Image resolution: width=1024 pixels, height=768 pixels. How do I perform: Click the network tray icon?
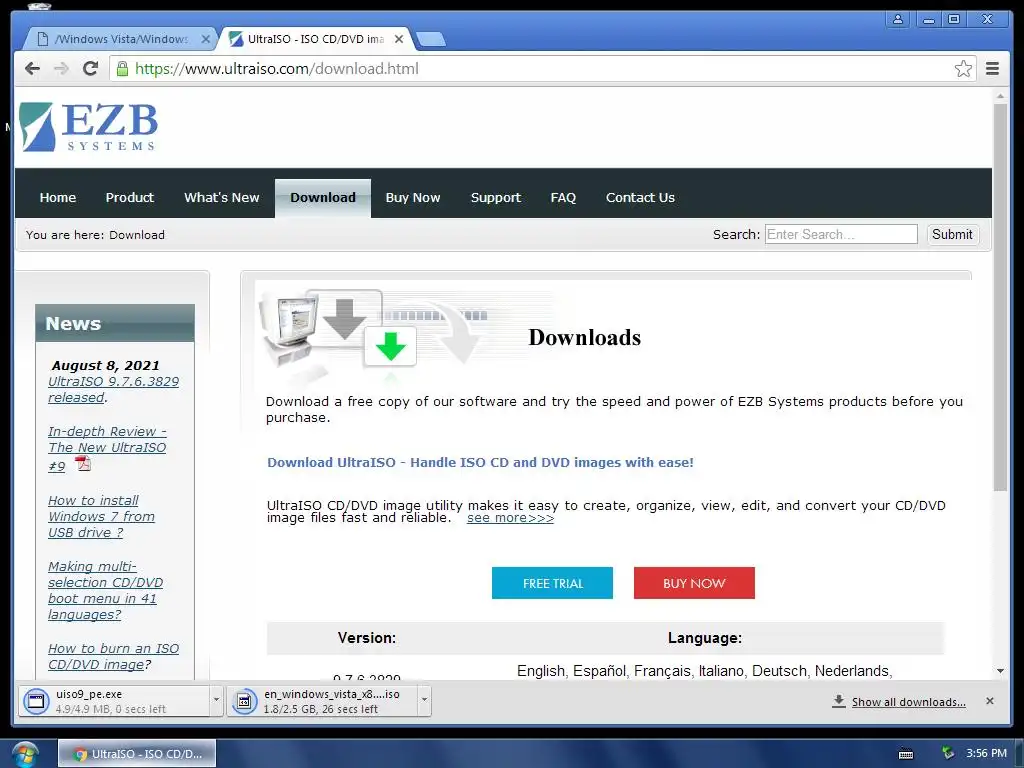948,753
